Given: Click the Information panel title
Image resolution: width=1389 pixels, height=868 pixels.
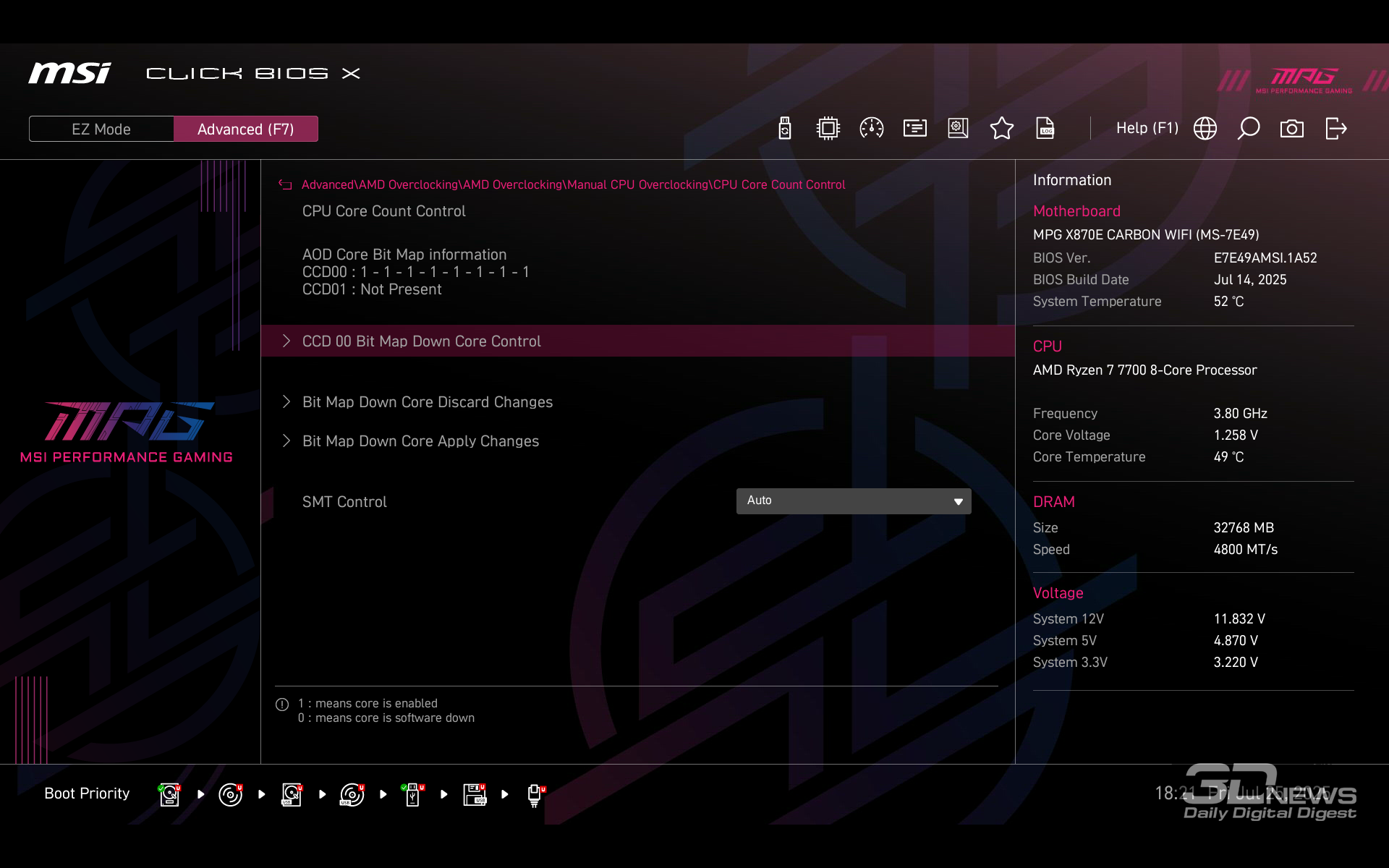Looking at the screenshot, I should [x=1071, y=180].
